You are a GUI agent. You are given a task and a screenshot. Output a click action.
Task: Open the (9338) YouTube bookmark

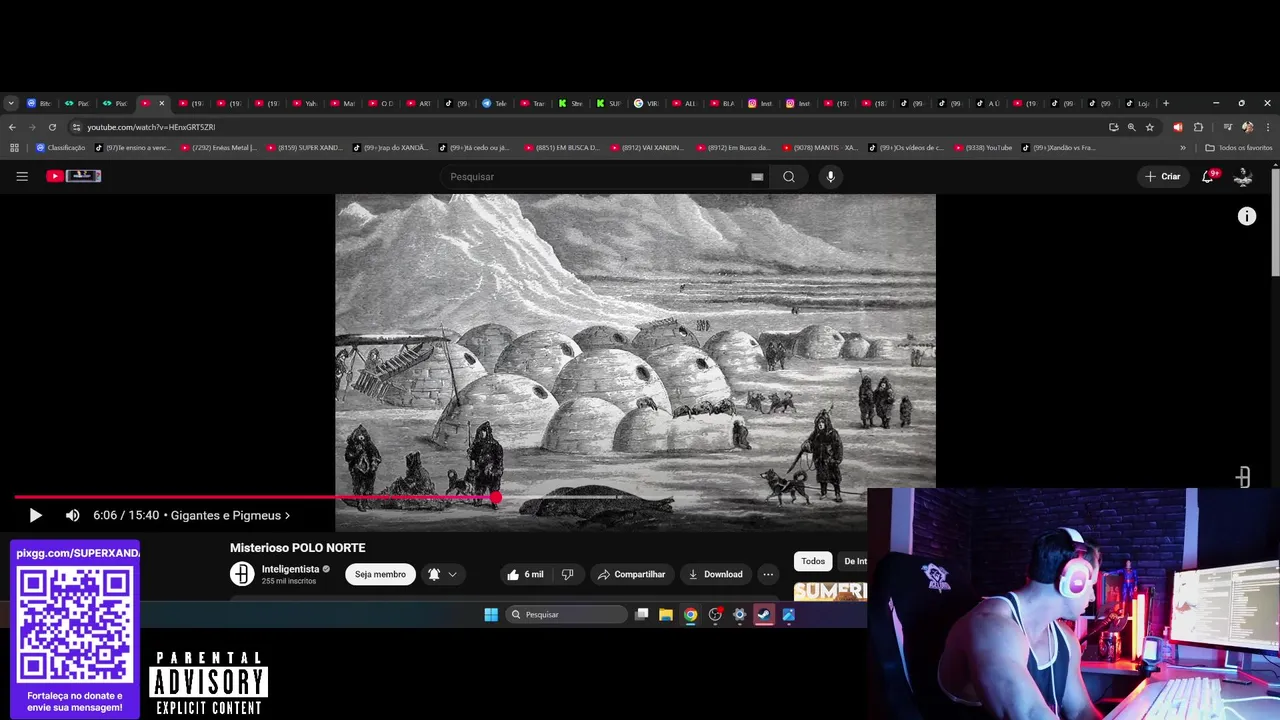pyautogui.click(x=983, y=148)
